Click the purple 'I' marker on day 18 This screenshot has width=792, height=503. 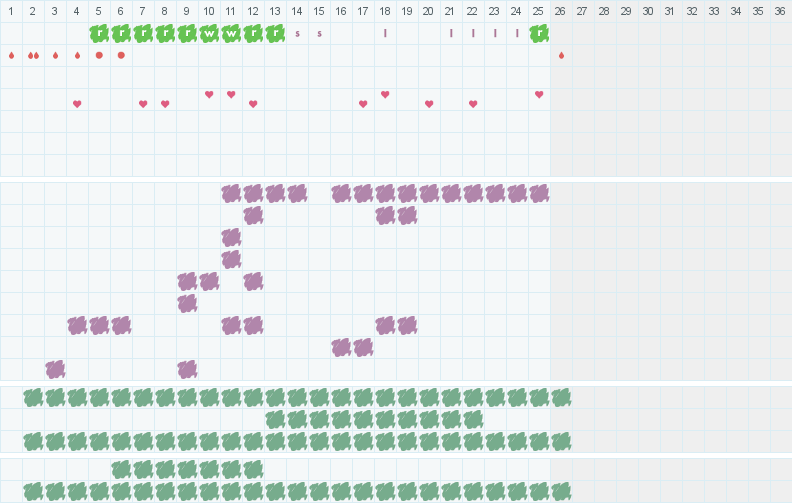pyautogui.click(x=385, y=33)
